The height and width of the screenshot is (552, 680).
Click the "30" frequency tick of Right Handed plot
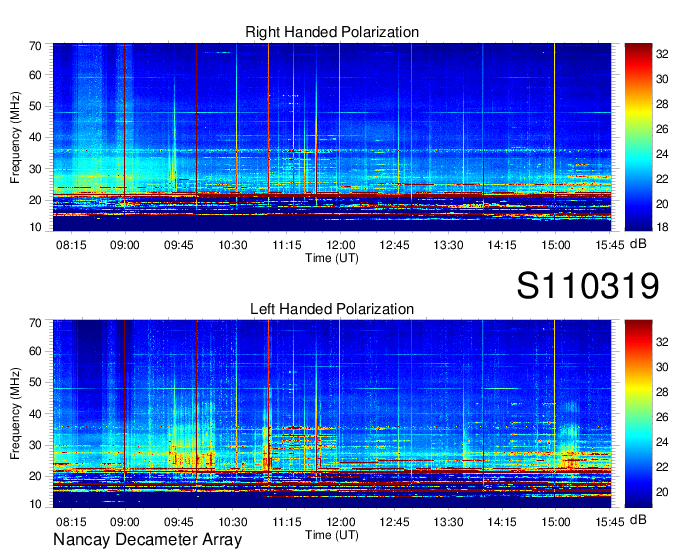tap(35, 169)
